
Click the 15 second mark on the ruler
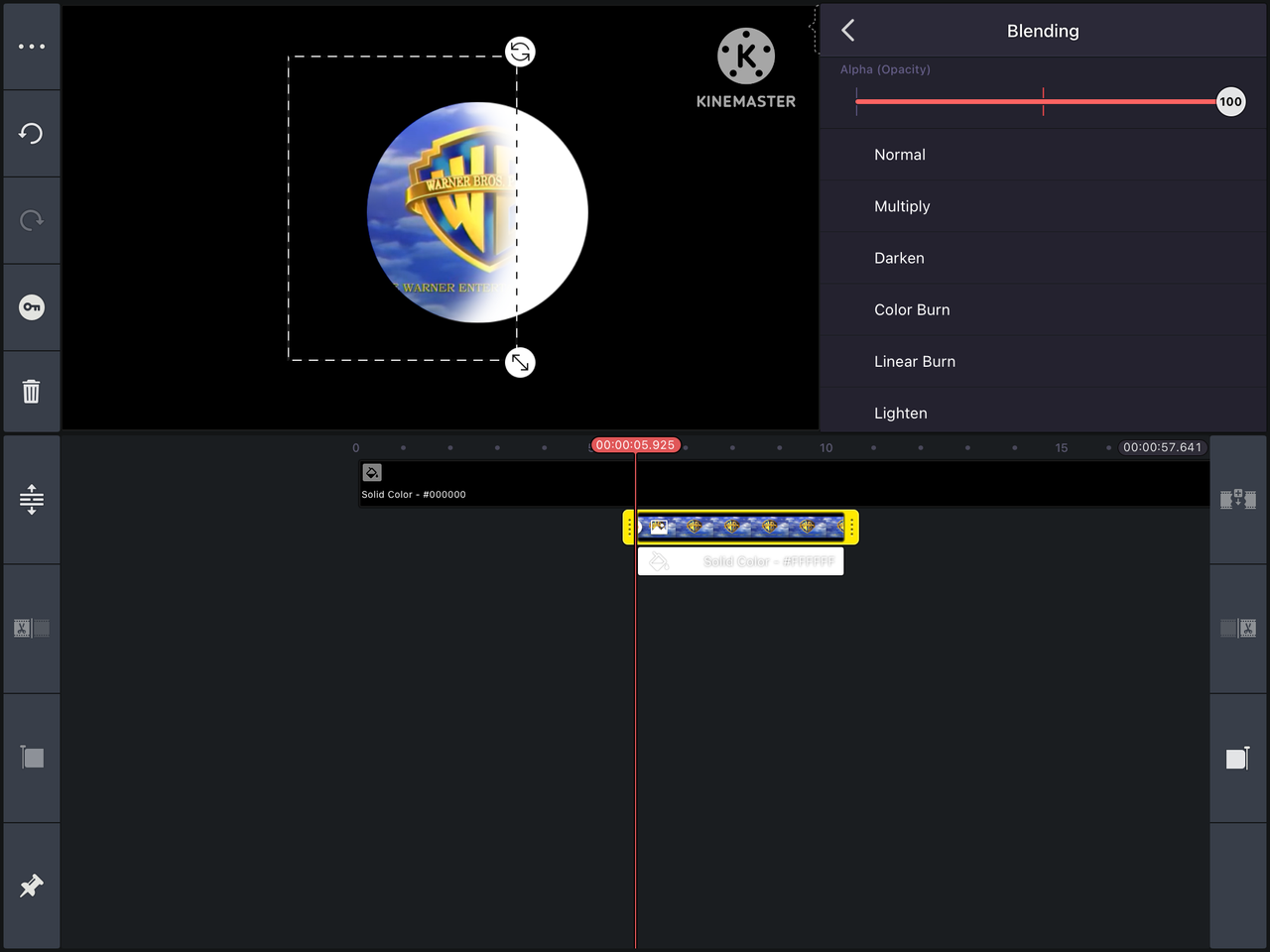pos(1062,448)
